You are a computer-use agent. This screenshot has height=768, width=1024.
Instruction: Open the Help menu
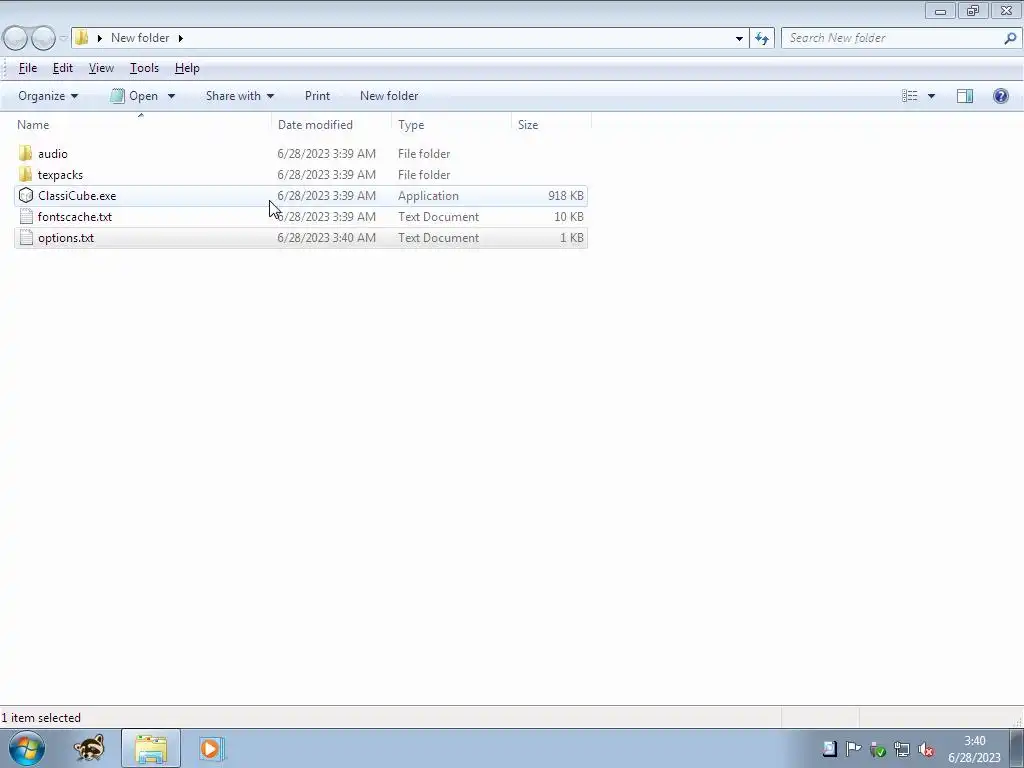point(187,68)
